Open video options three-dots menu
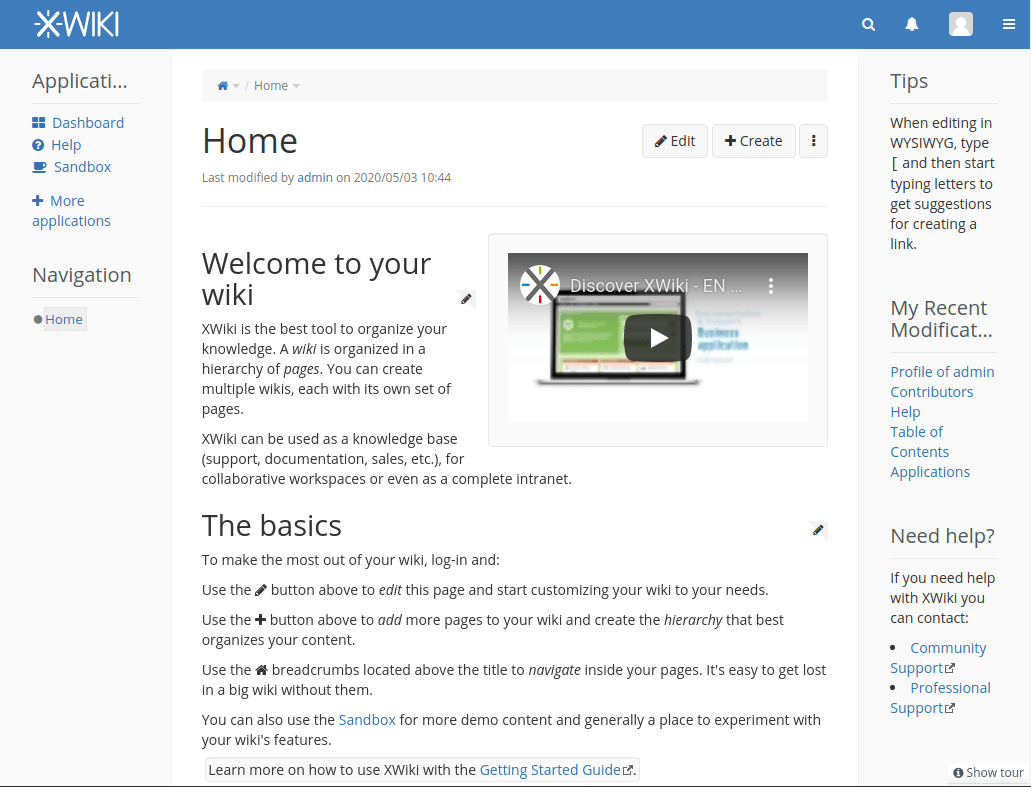Viewport: 1031px width, 787px height. (771, 285)
